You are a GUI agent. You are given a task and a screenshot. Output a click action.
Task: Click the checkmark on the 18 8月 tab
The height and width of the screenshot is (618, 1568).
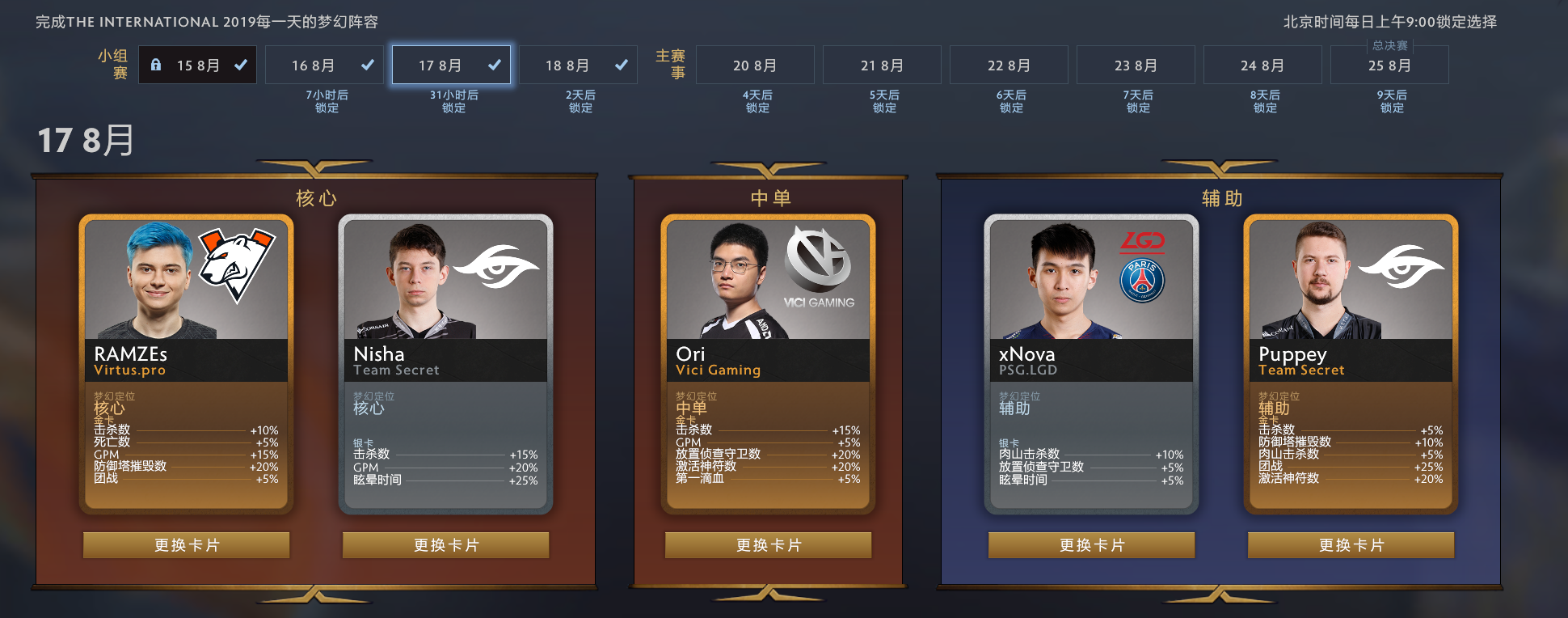[x=622, y=65]
